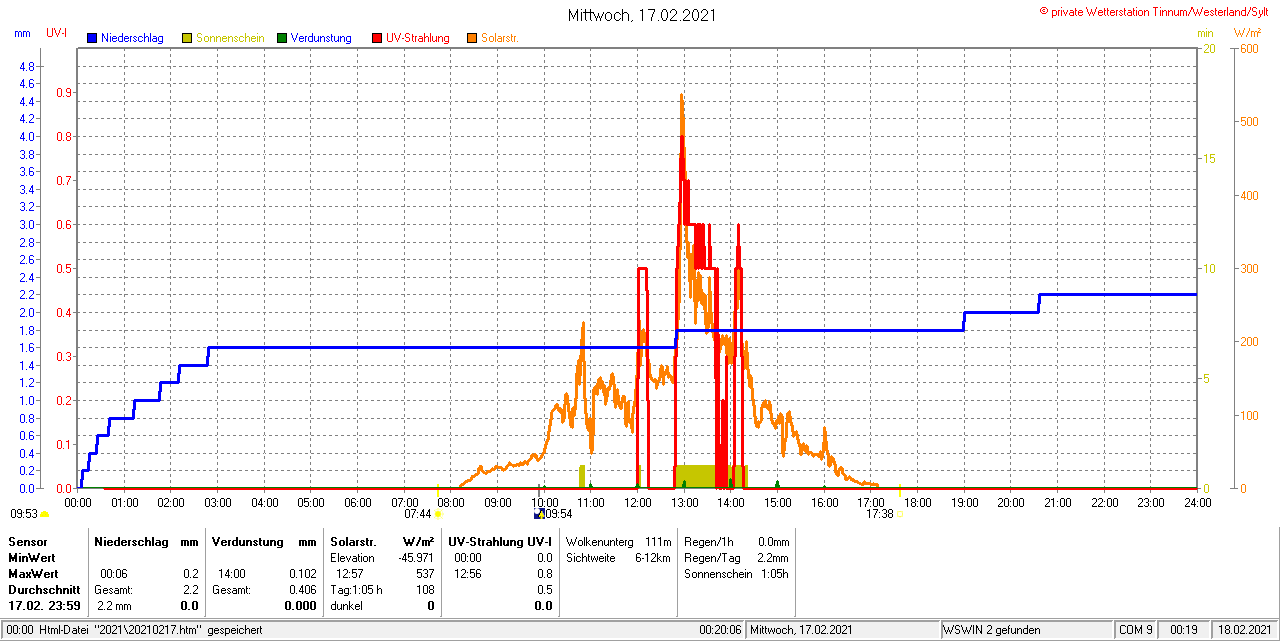Click the status bar date Mittwoch, 17.02.2021

pyautogui.click(x=801, y=630)
